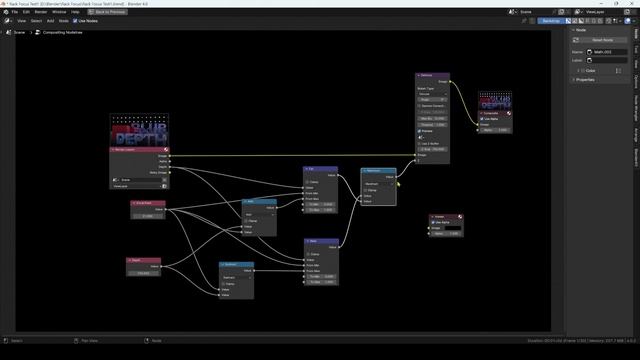Toggle Clamp in the Subtract node
Image resolution: width=640 pixels, height=360 pixels.
point(223,284)
